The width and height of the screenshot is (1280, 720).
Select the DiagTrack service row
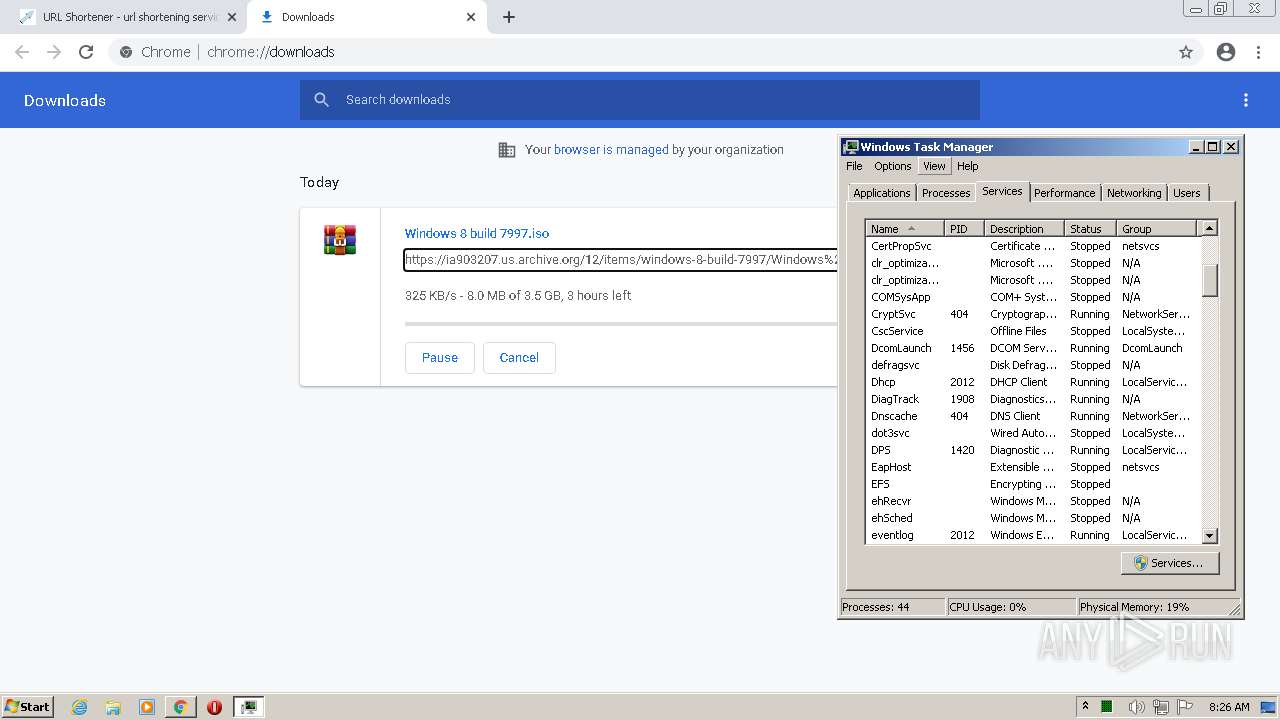tap(1033, 399)
